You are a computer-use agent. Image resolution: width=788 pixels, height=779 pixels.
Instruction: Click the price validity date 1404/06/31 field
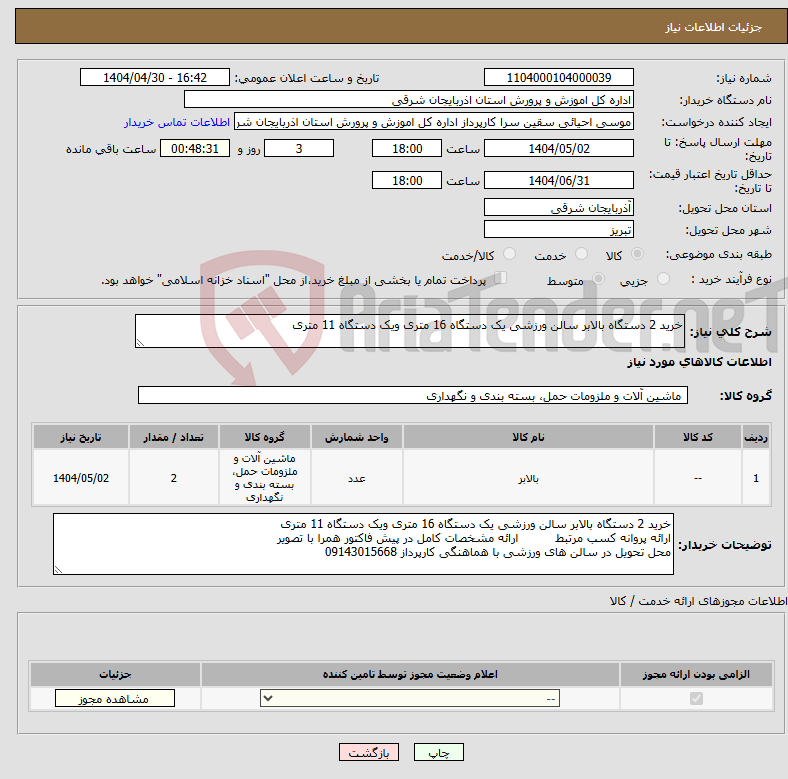coord(558,180)
